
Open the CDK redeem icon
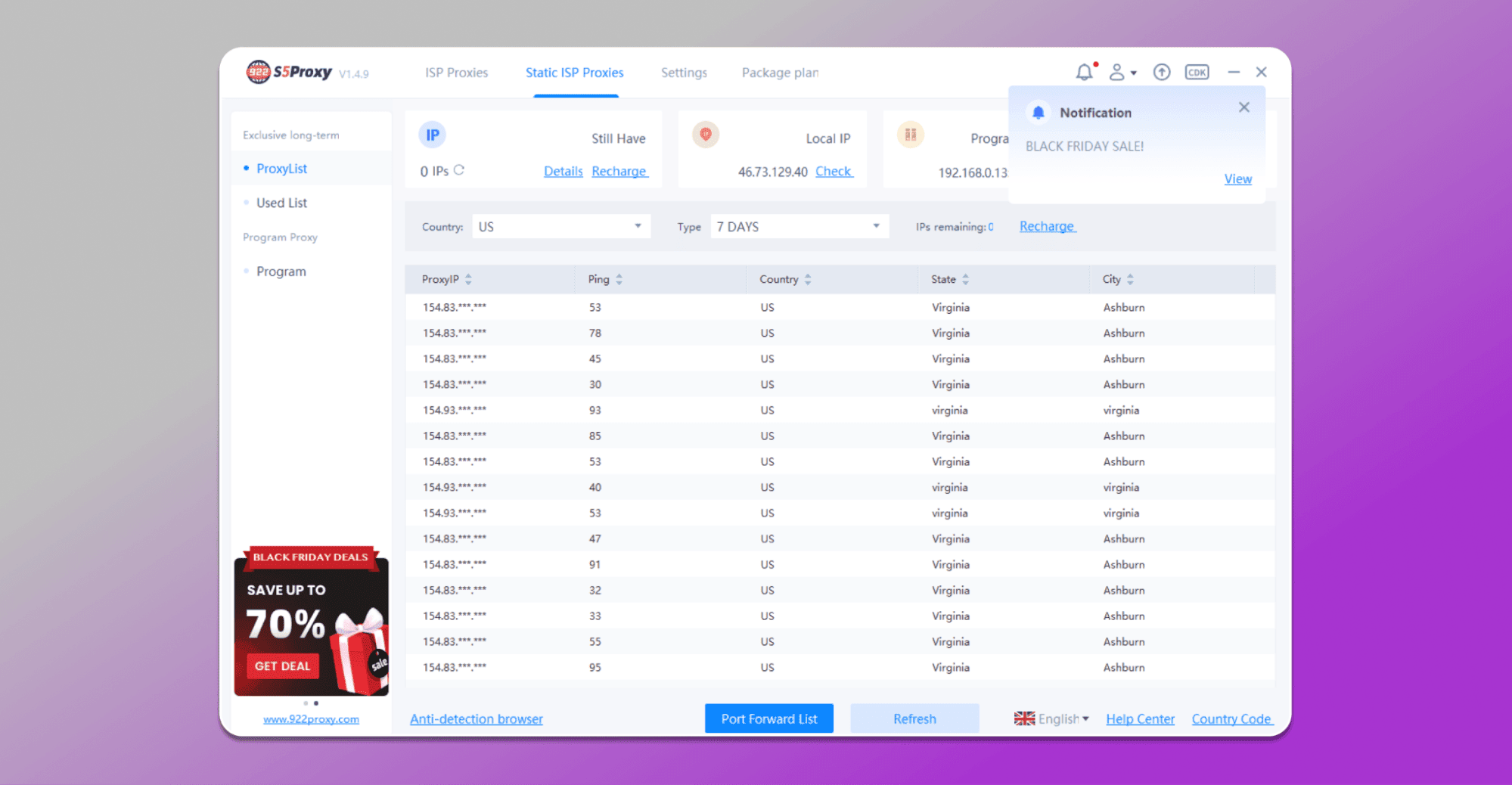pyautogui.click(x=1197, y=72)
